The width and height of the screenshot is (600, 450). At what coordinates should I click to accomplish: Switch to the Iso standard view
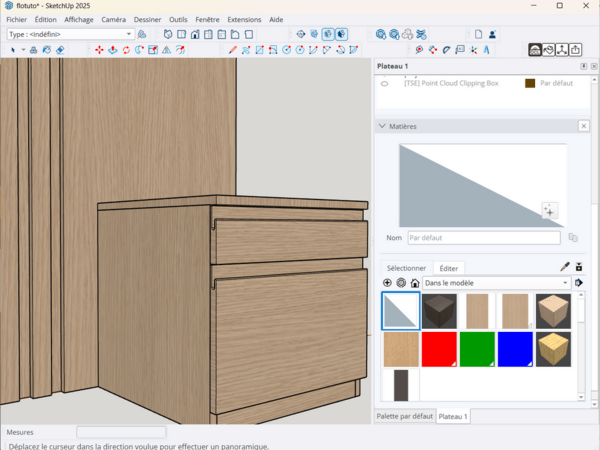(168, 34)
